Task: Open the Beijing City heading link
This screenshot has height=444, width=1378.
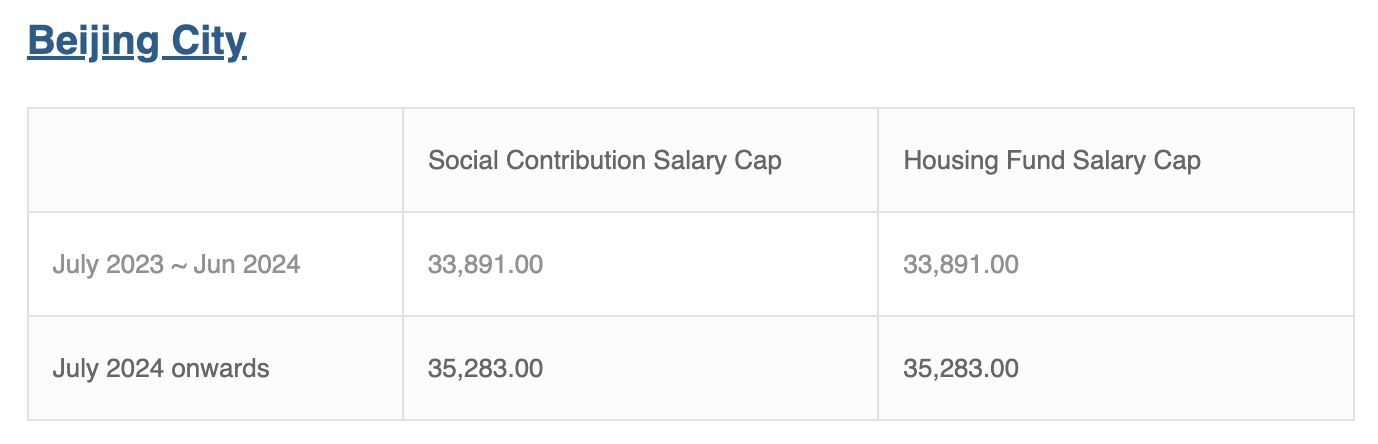Action: coord(136,42)
